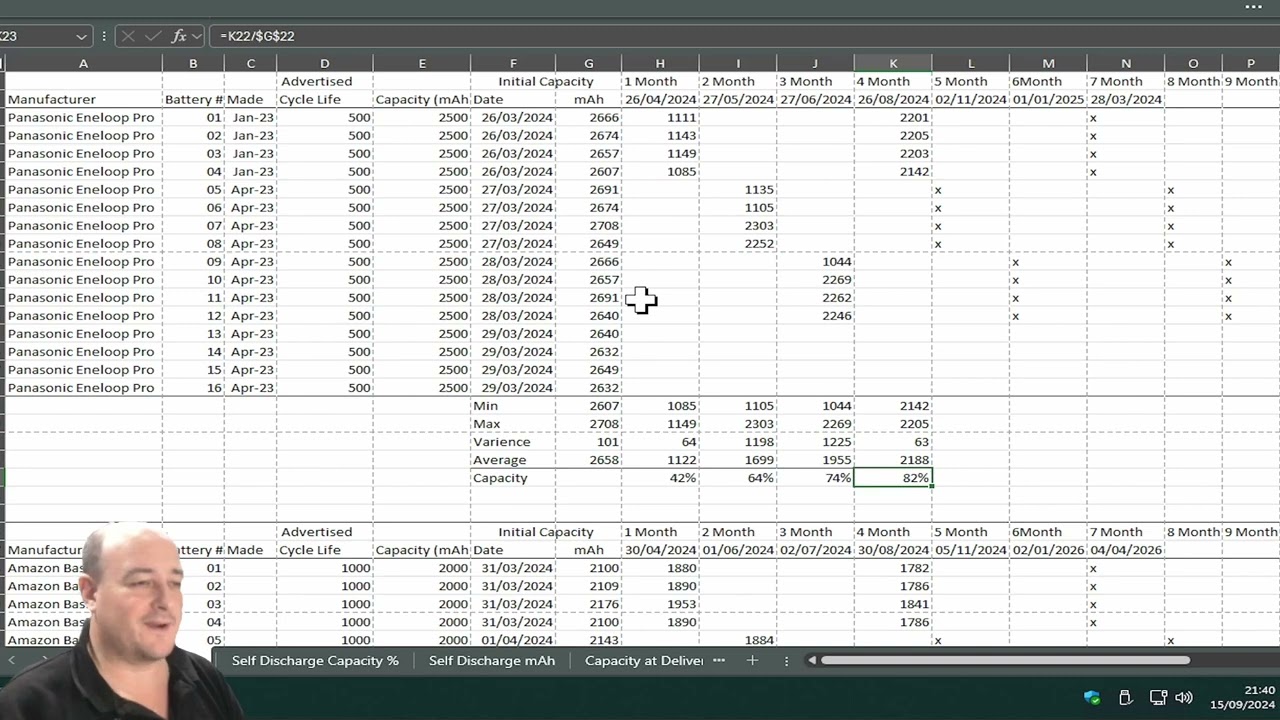Click the vertical dots next to new sheet button

(786, 660)
